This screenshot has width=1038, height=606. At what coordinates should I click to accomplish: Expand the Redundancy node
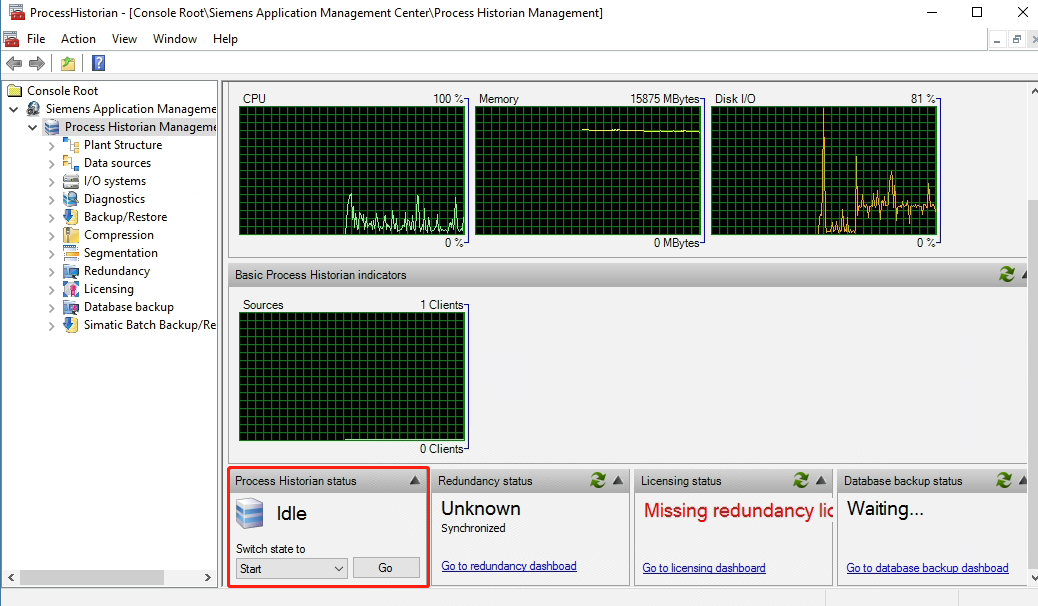coord(52,272)
